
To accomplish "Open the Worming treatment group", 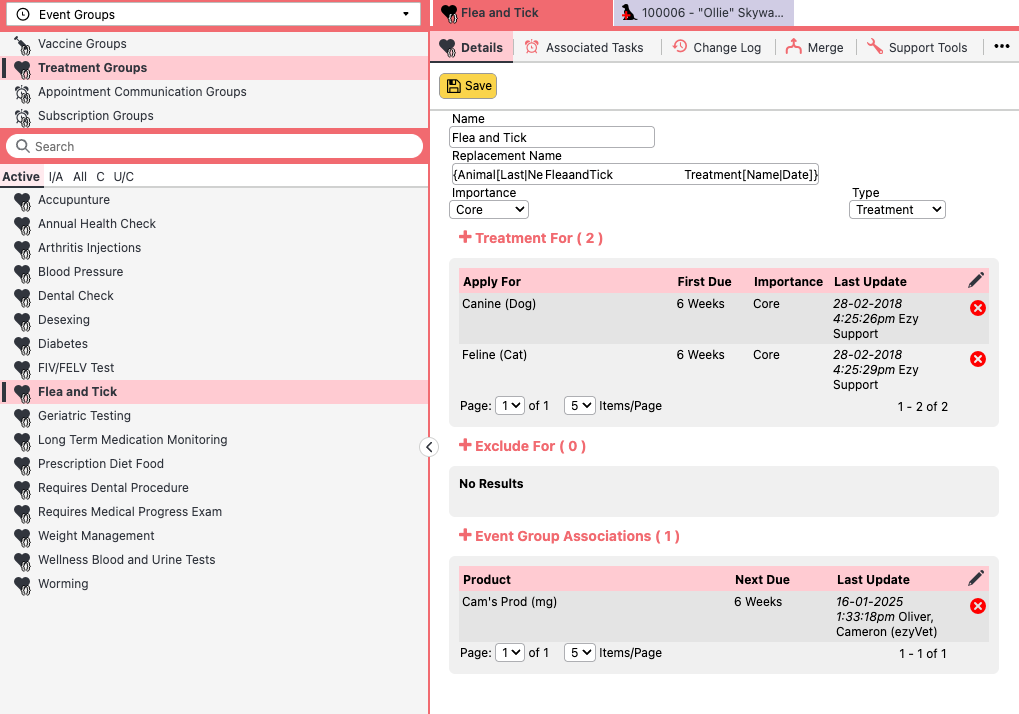I will (x=63, y=584).
